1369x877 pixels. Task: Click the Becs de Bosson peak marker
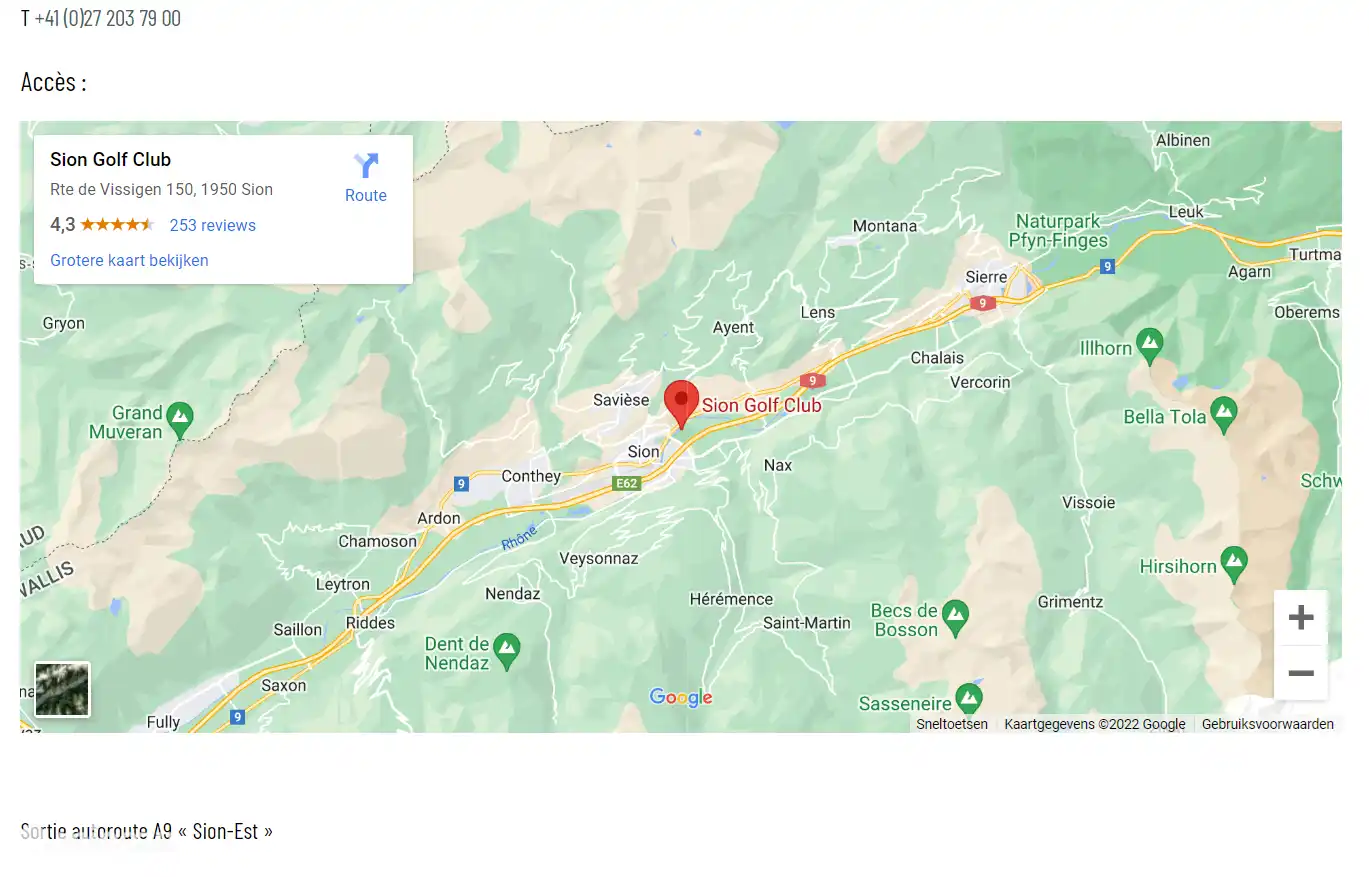(x=956, y=618)
